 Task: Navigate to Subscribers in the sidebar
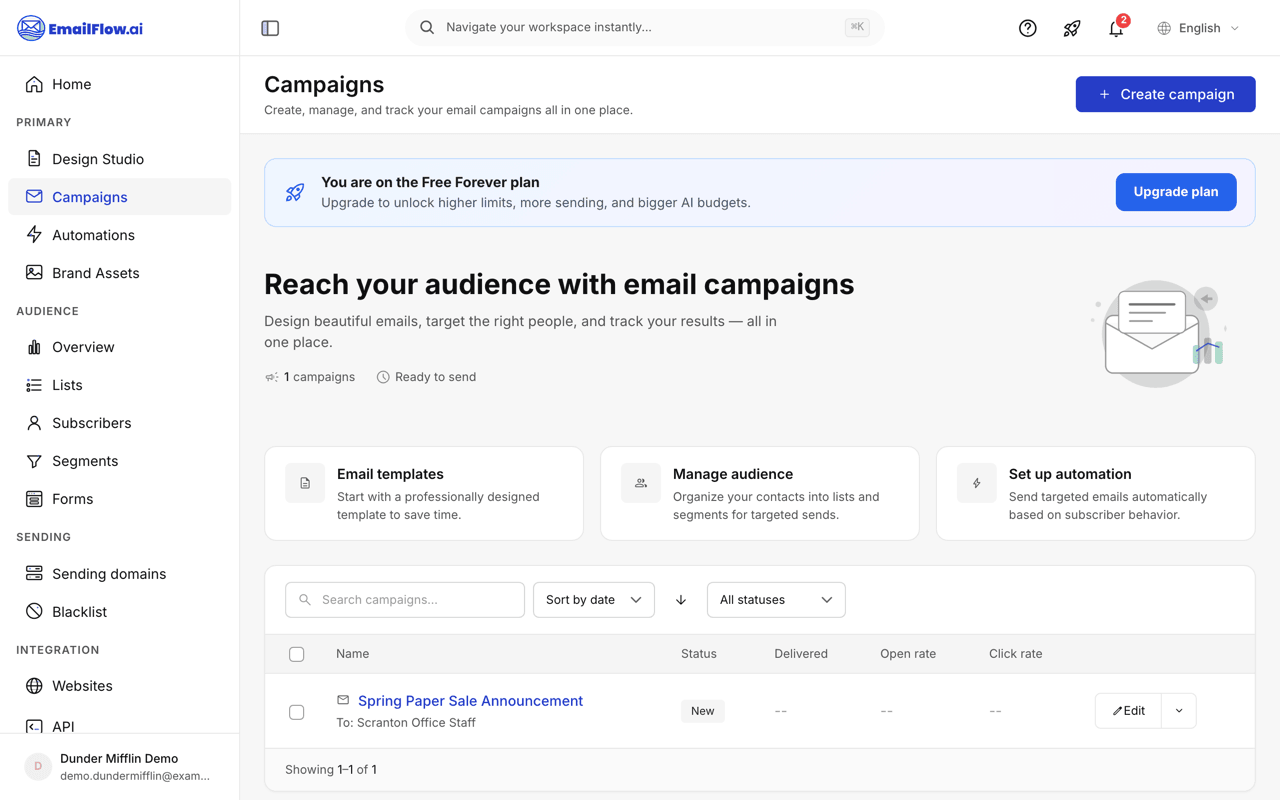point(120,423)
